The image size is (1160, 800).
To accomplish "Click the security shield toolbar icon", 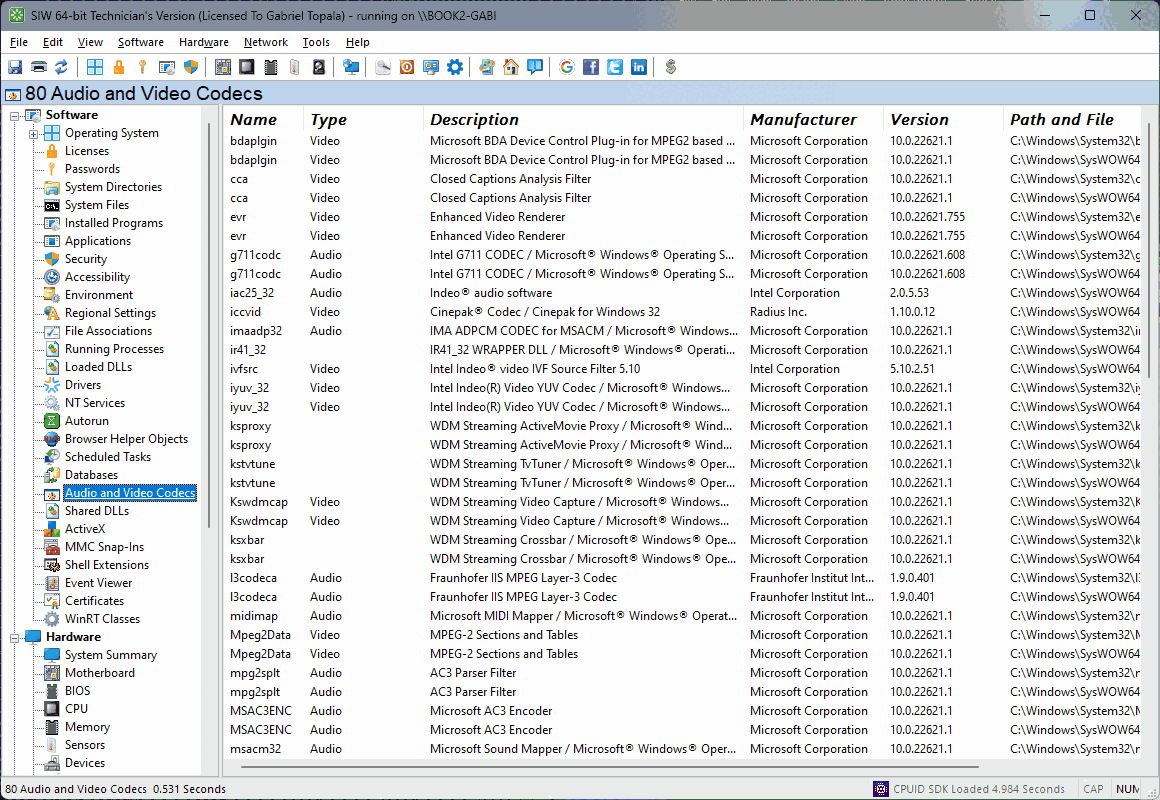I will pos(190,67).
